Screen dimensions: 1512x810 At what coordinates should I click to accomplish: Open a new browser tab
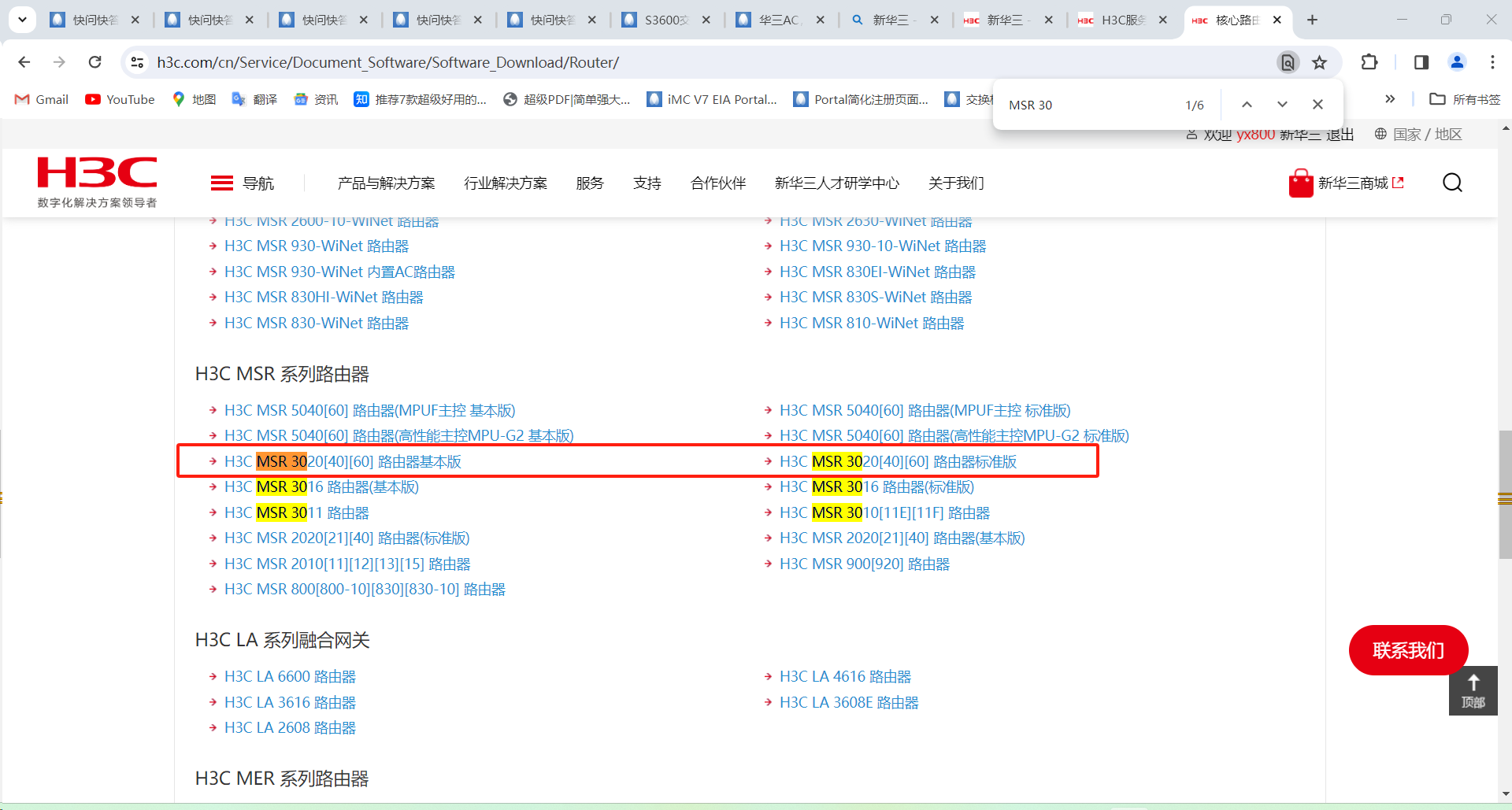pos(1312,20)
